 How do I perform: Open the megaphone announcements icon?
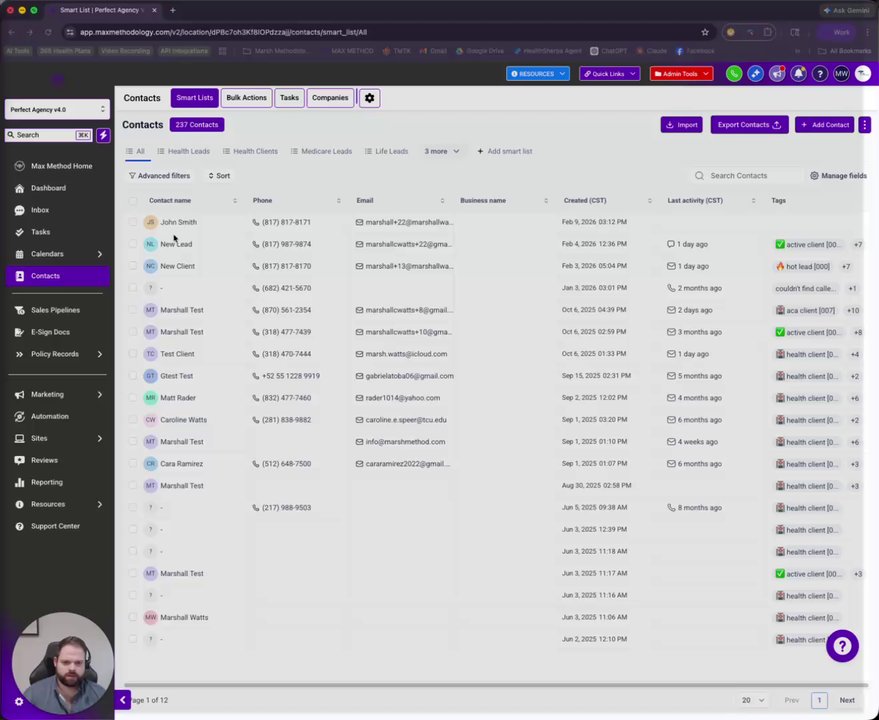click(x=777, y=73)
